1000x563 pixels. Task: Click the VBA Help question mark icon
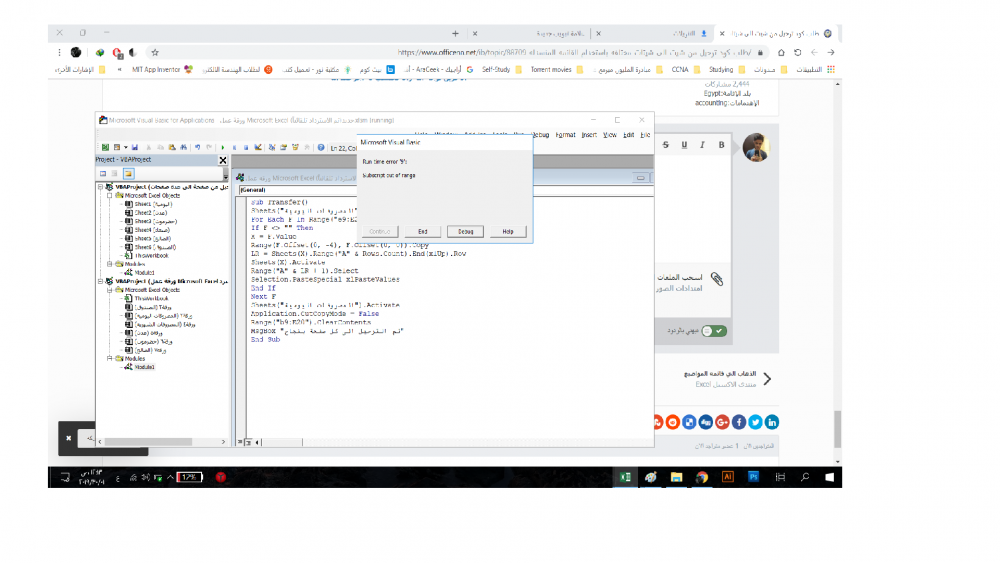point(321,147)
